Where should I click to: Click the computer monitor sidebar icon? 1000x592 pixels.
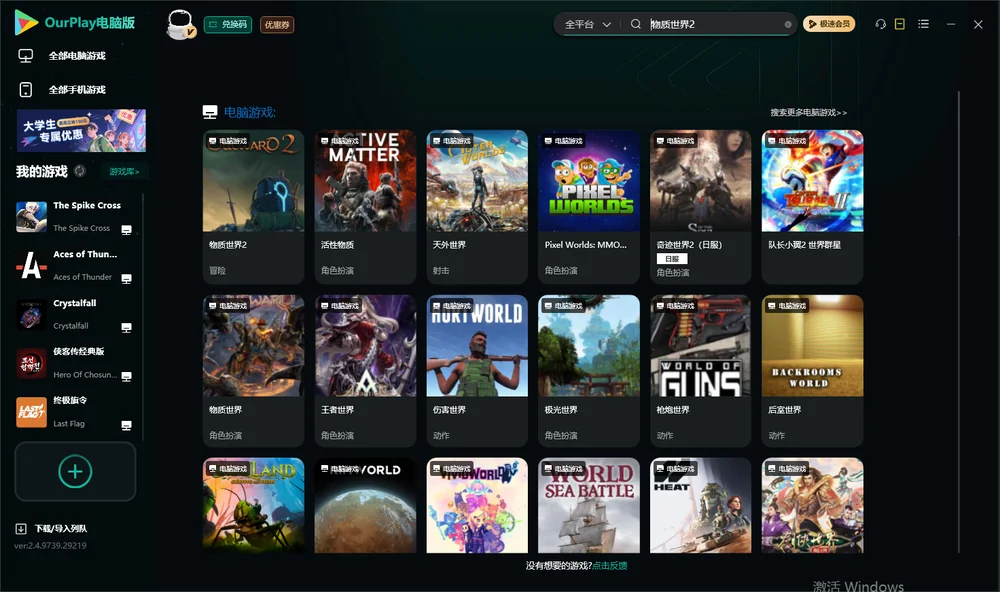point(26,56)
